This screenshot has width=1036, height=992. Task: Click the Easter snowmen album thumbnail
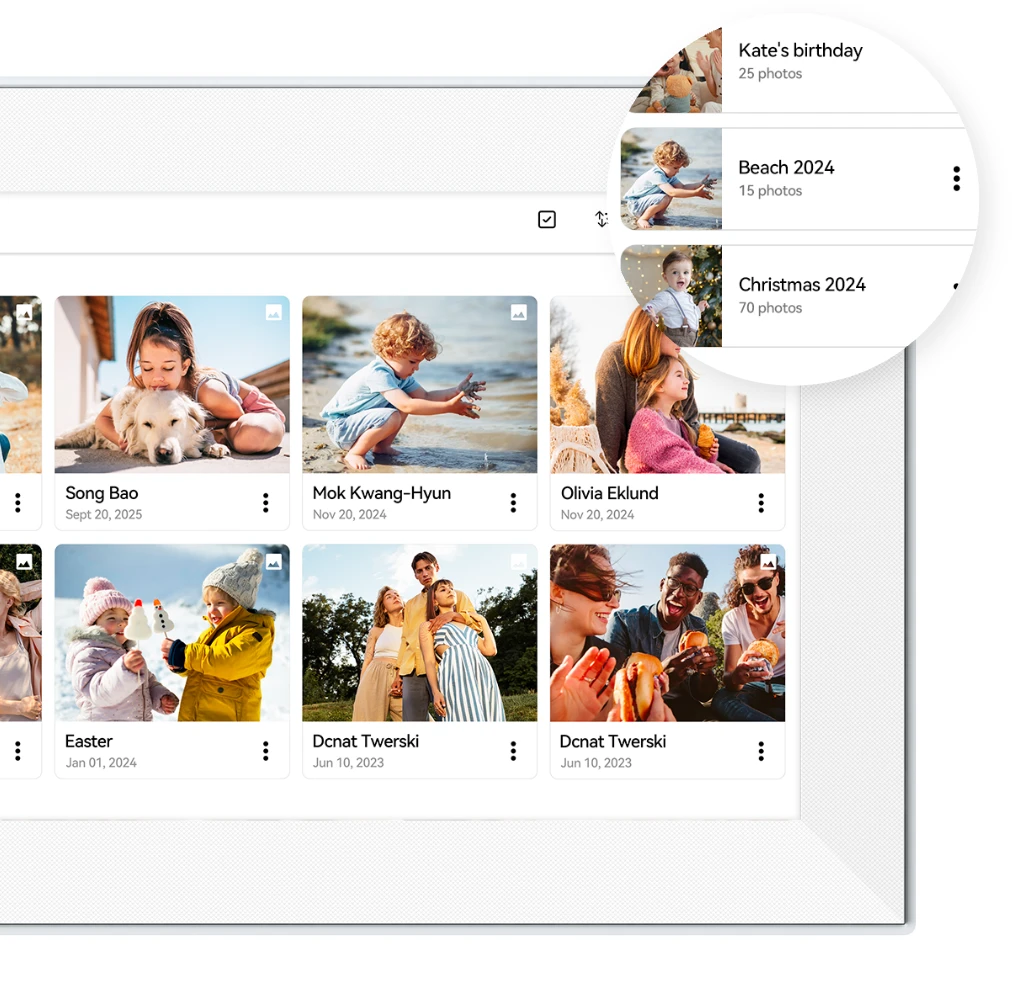(x=171, y=632)
